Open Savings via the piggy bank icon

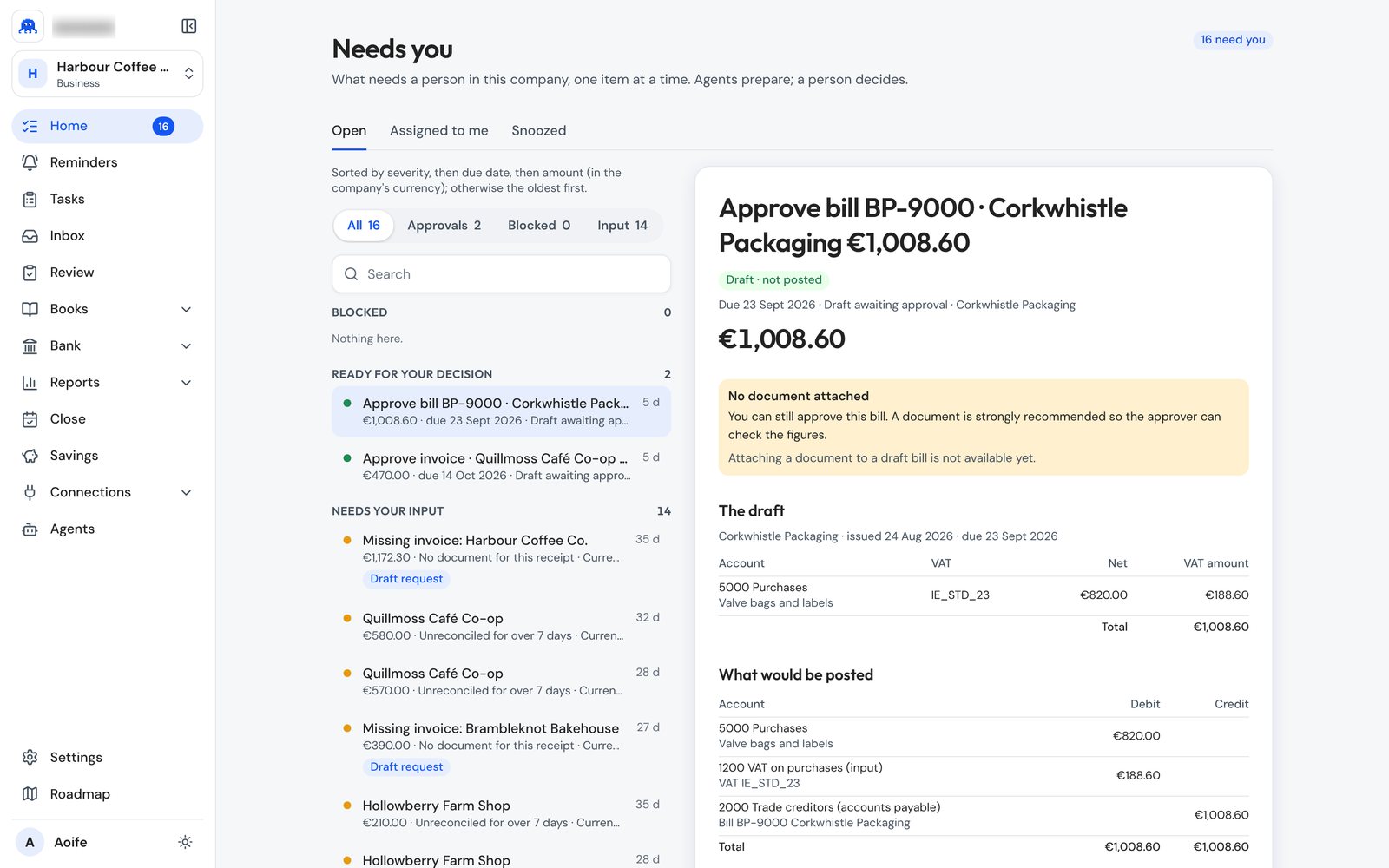click(x=30, y=456)
